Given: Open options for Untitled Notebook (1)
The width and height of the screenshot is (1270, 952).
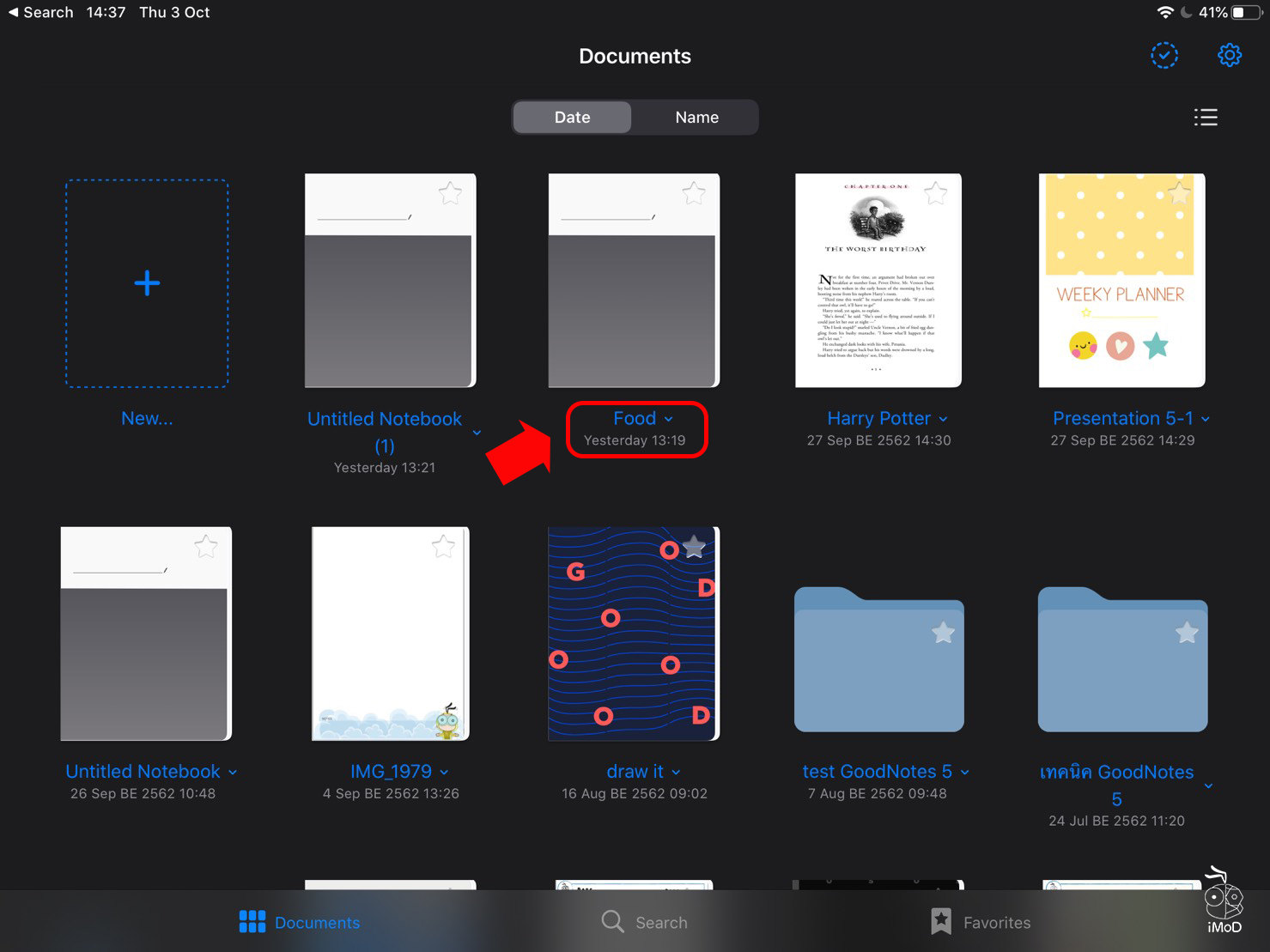Looking at the screenshot, I should point(477,434).
